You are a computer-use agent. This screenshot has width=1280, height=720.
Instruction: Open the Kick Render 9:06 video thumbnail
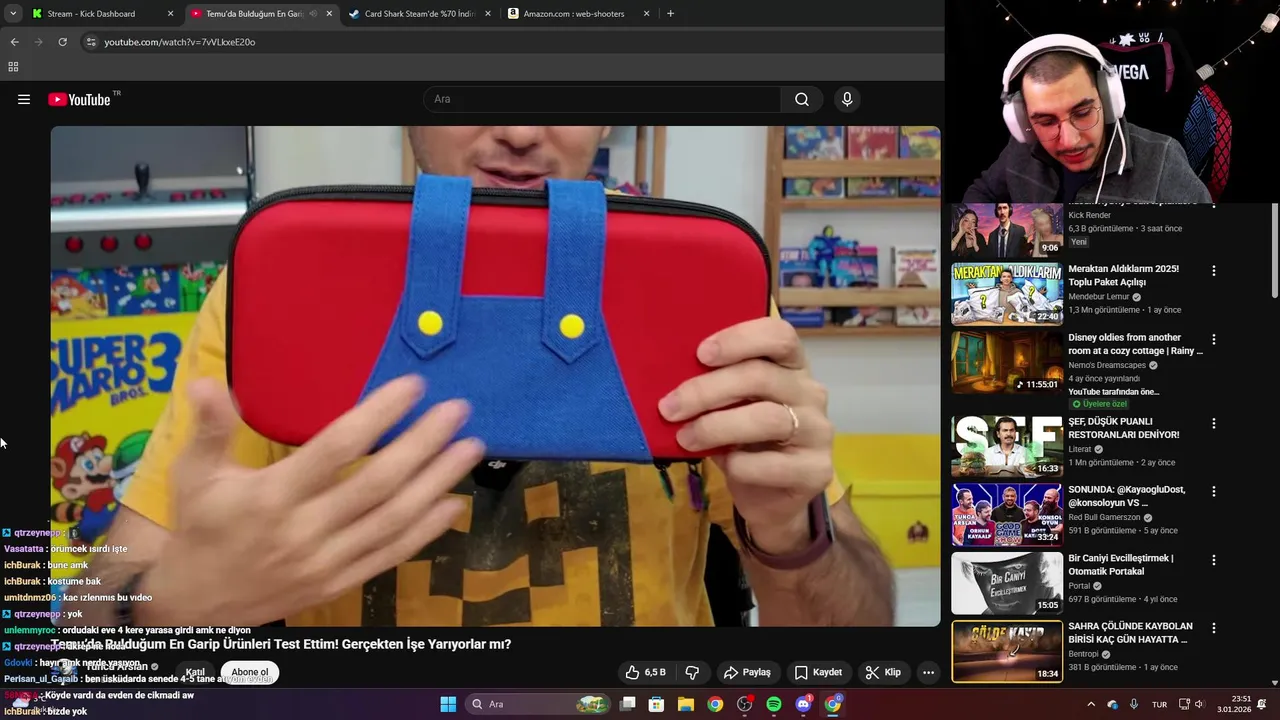[x=1007, y=230]
